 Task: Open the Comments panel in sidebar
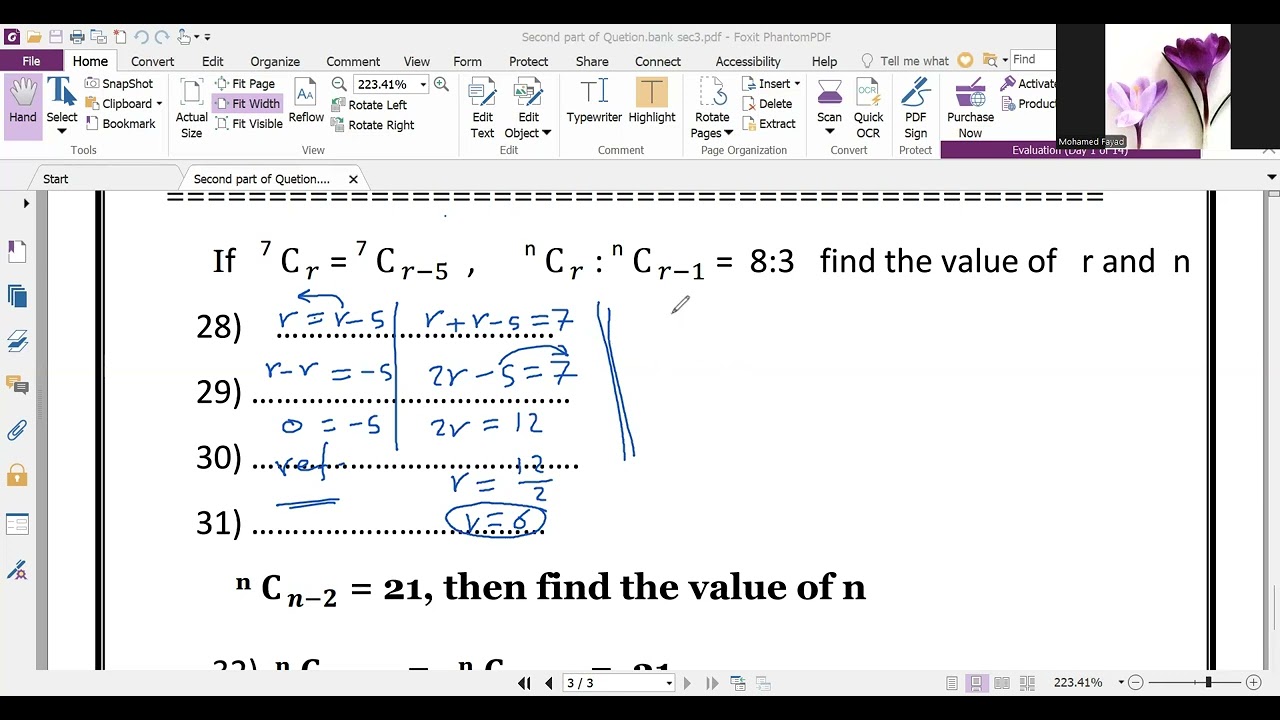pyautogui.click(x=17, y=385)
